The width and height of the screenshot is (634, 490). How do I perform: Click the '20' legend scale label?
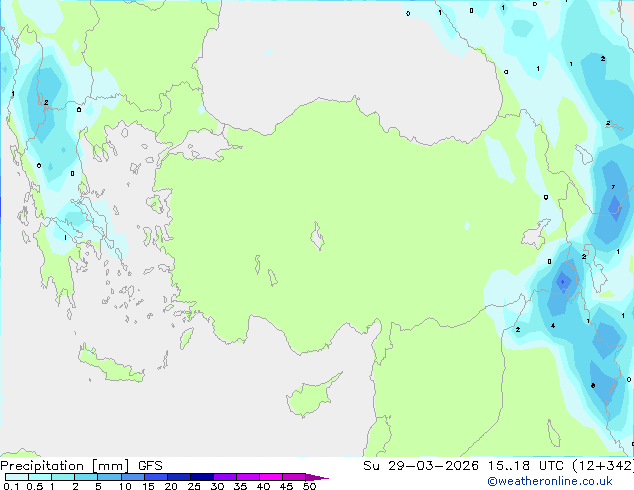(x=171, y=486)
